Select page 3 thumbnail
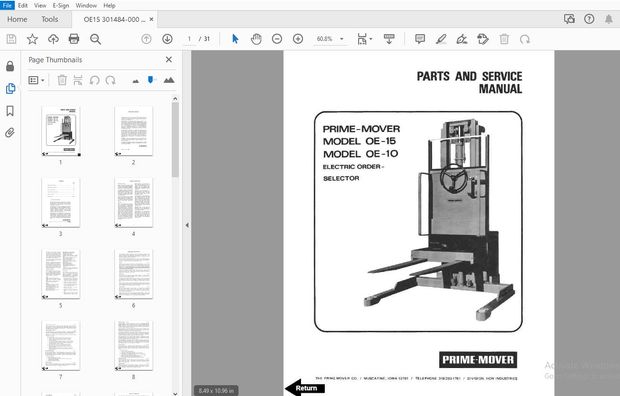This screenshot has height=396, width=620. pos(61,203)
